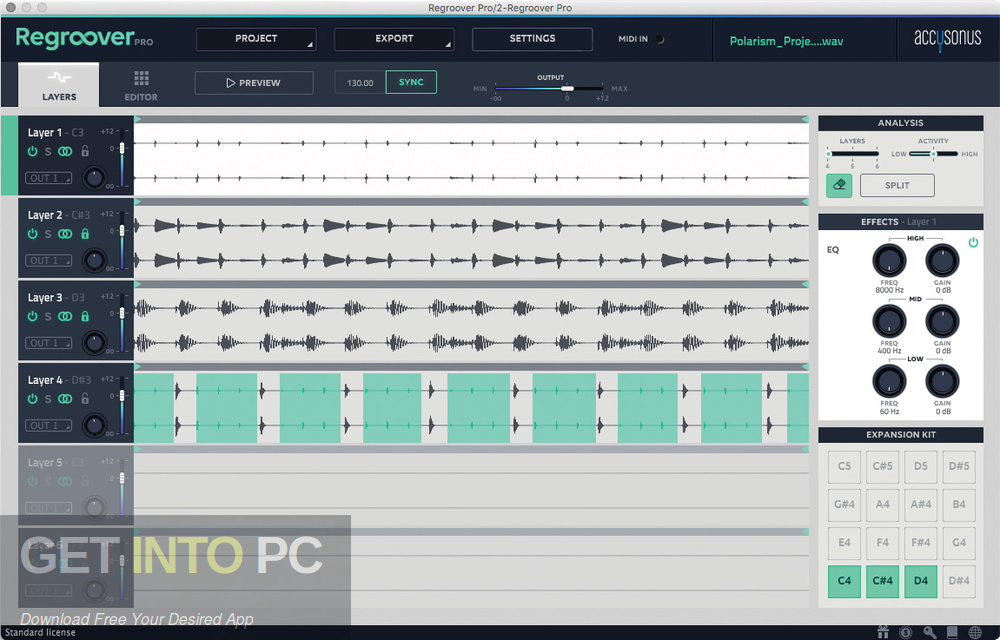Toggle Layer 1 power icon
The width and height of the screenshot is (1000, 640).
(x=33, y=151)
